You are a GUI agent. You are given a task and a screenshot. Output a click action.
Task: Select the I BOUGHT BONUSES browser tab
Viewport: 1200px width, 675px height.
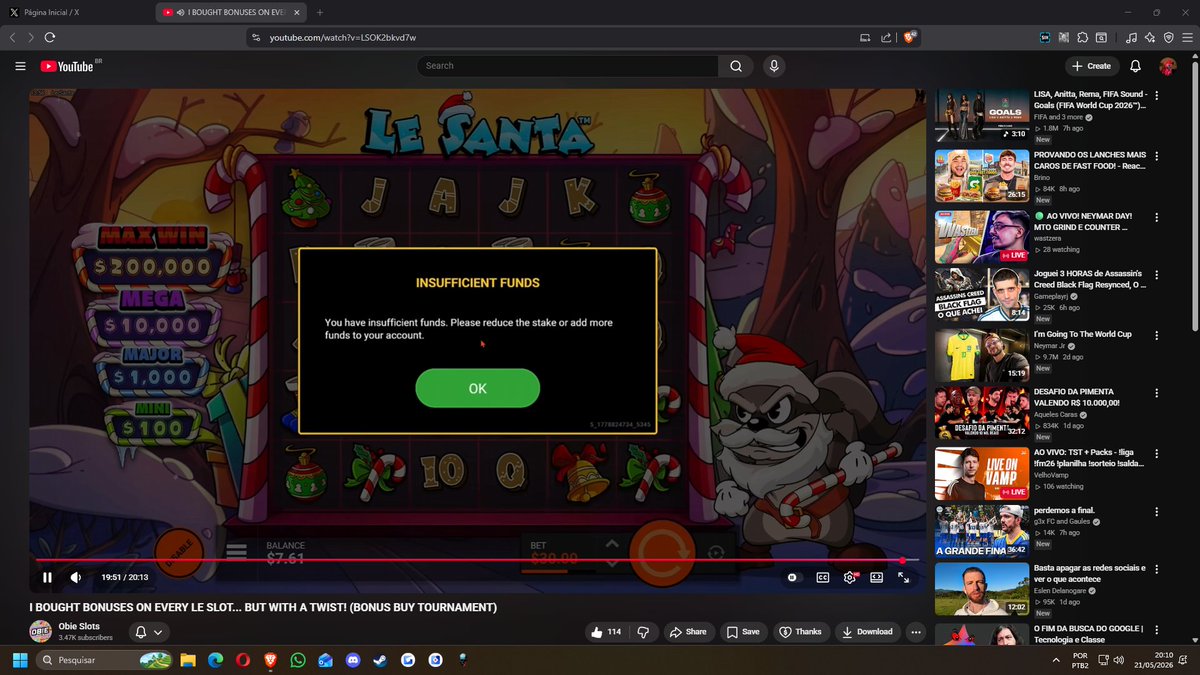coord(230,12)
